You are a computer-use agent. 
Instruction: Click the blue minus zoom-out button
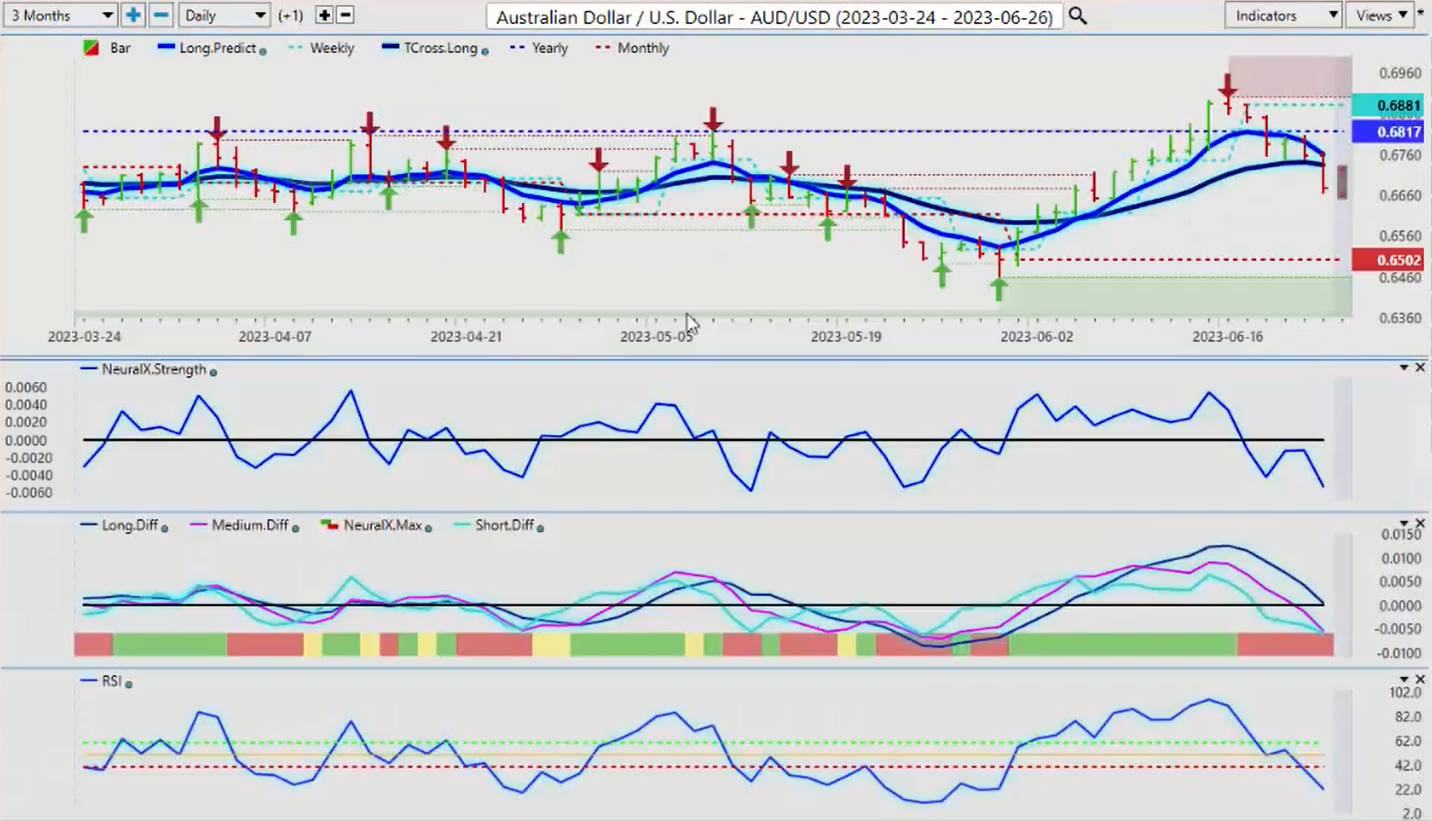[x=161, y=15]
